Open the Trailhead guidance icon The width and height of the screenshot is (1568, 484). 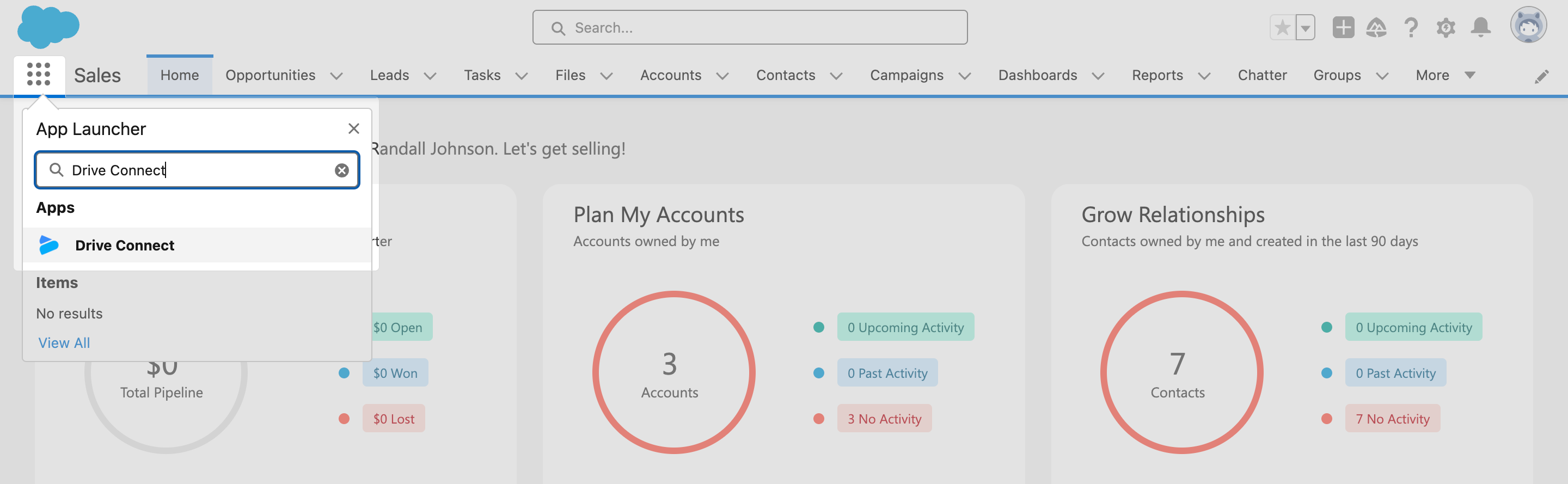pyautogui.click(x=1376, y=28)
